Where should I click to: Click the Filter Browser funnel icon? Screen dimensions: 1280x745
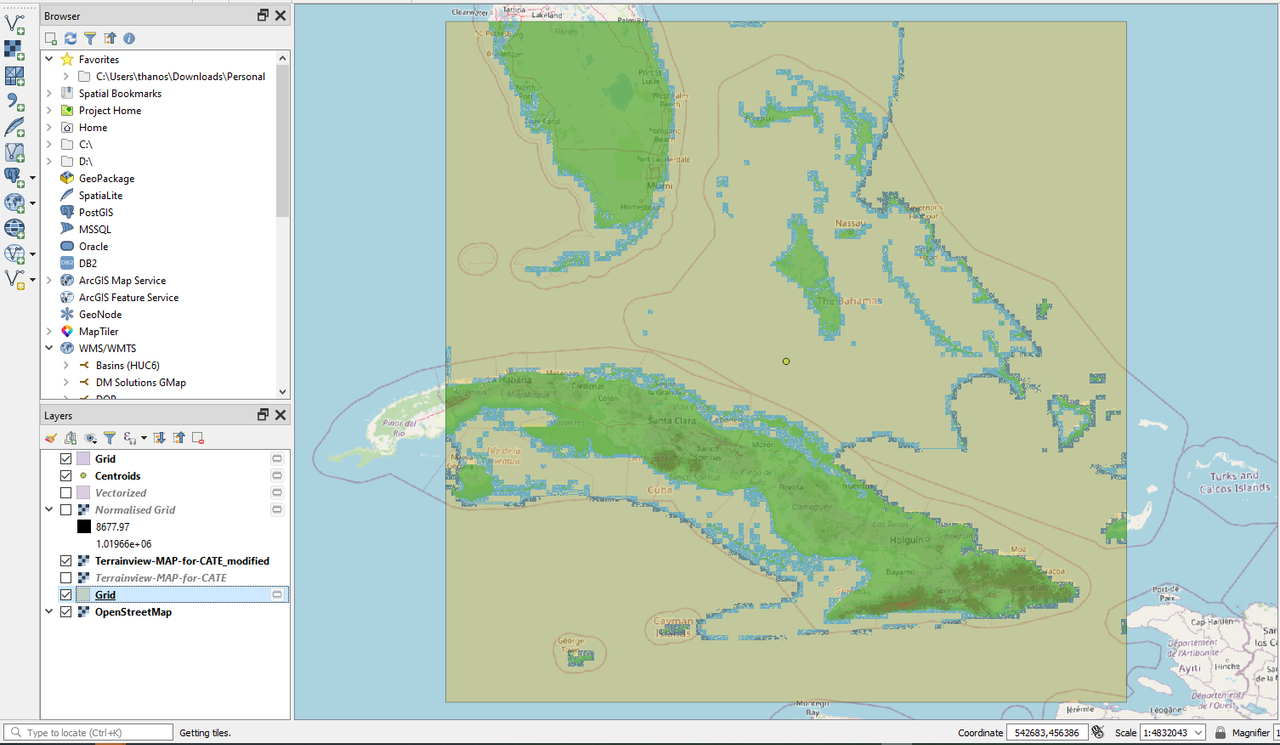click(x=90, y=38)
